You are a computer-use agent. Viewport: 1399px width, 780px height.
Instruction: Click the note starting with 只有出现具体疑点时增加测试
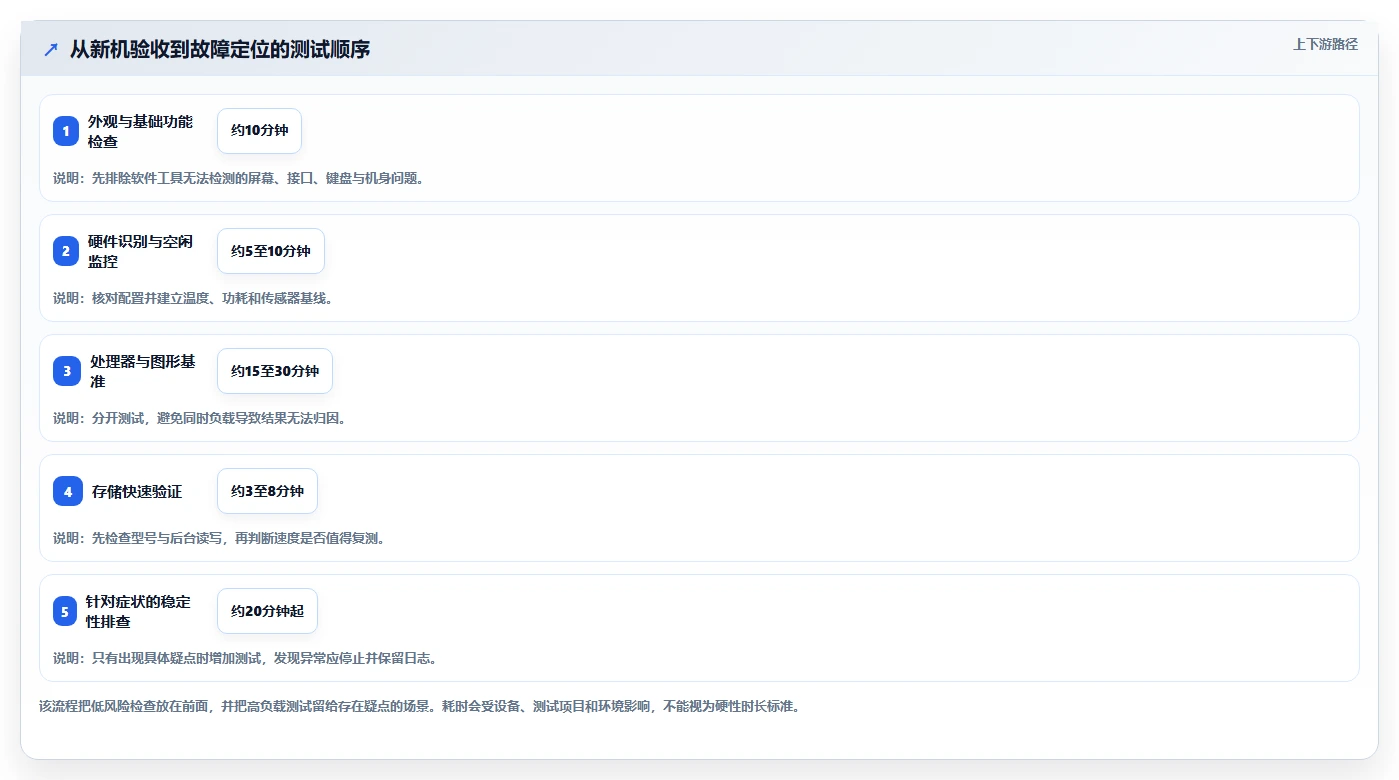click(245, 658)
